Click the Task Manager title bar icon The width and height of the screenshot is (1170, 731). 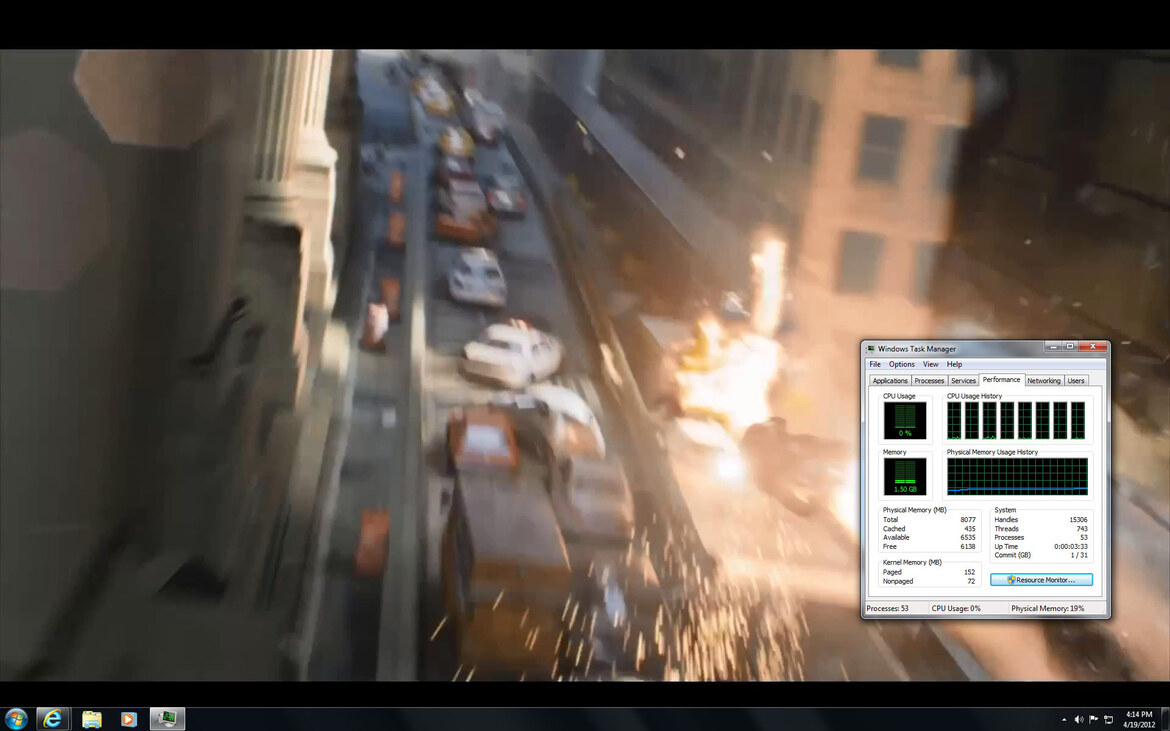pyautogui.click(x=870, y=348)
